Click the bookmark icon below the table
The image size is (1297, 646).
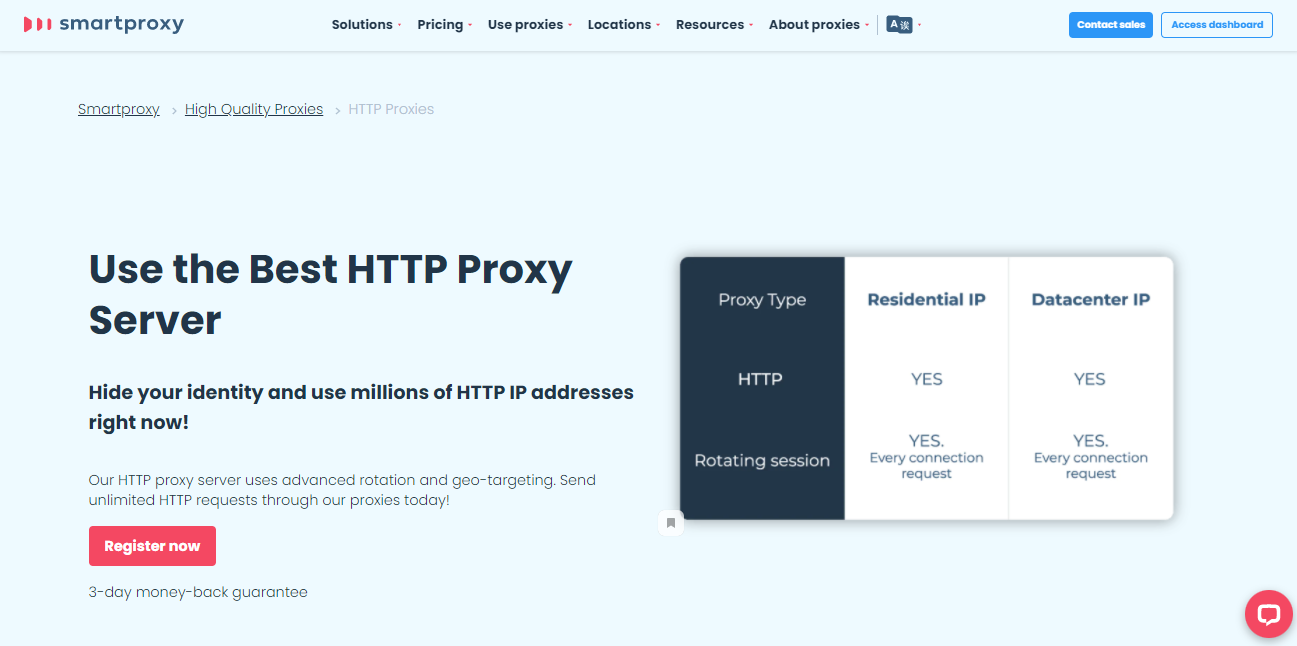tap(671, 522)
